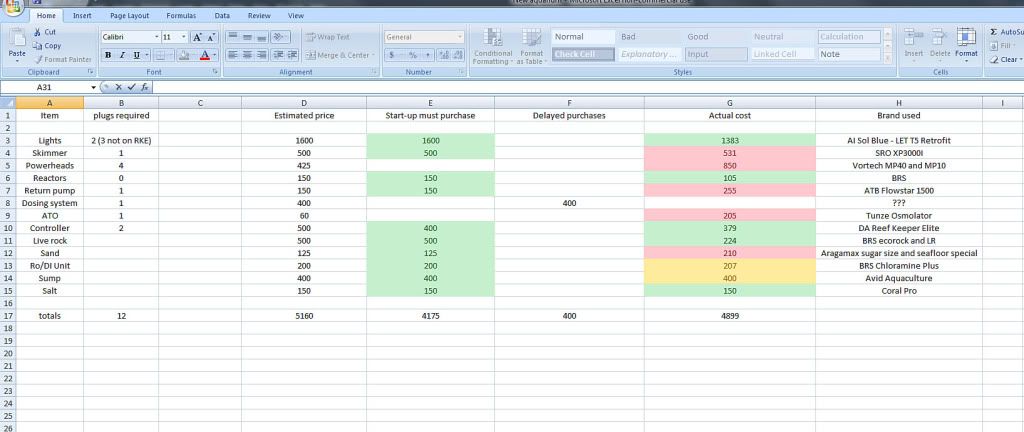Toggle Center horizontal alignment
Image resolution: width=1024 pixels, height=432 pixels.
click(x=247, y=55)
